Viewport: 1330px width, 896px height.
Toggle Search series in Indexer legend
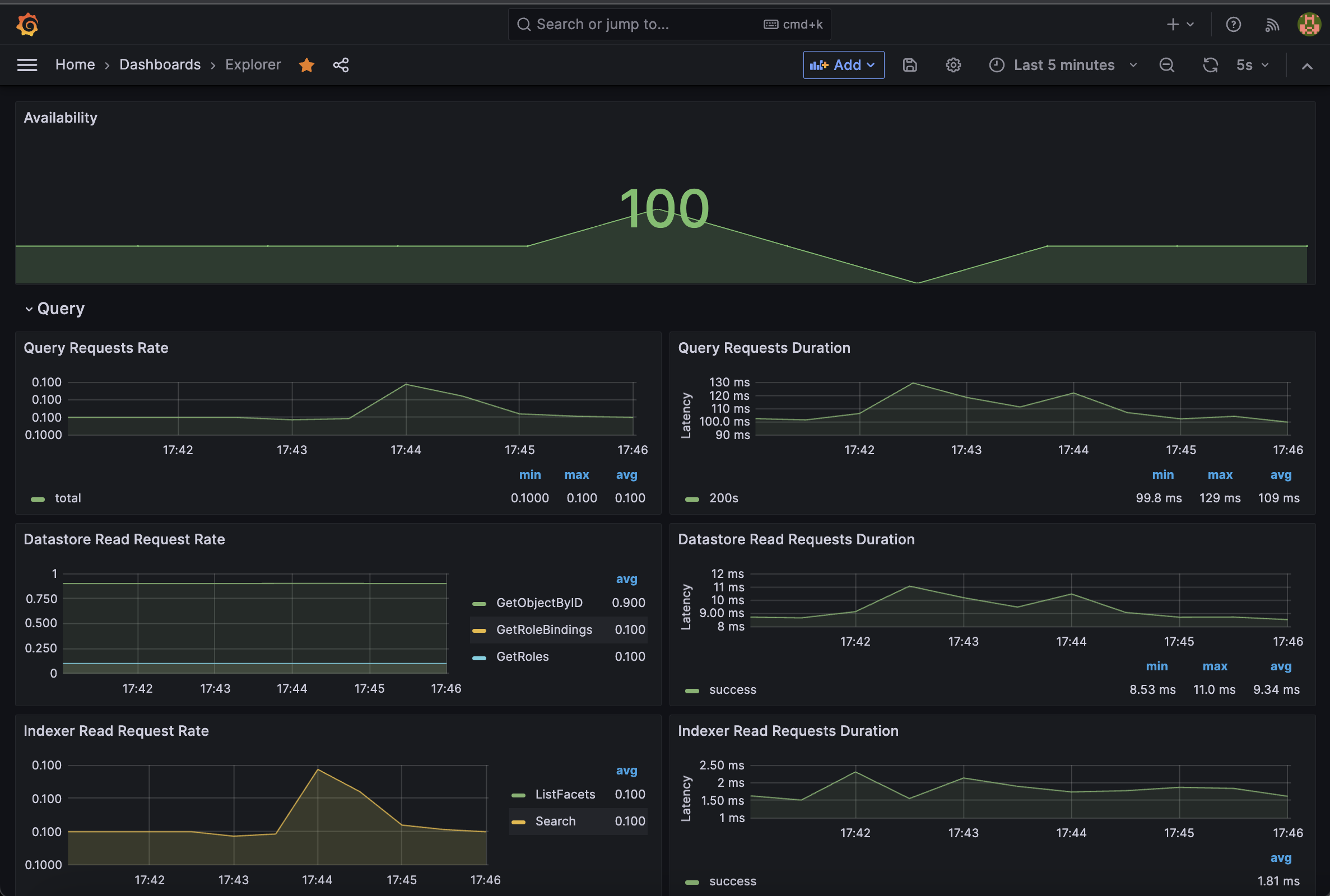(x=555, y=821)
